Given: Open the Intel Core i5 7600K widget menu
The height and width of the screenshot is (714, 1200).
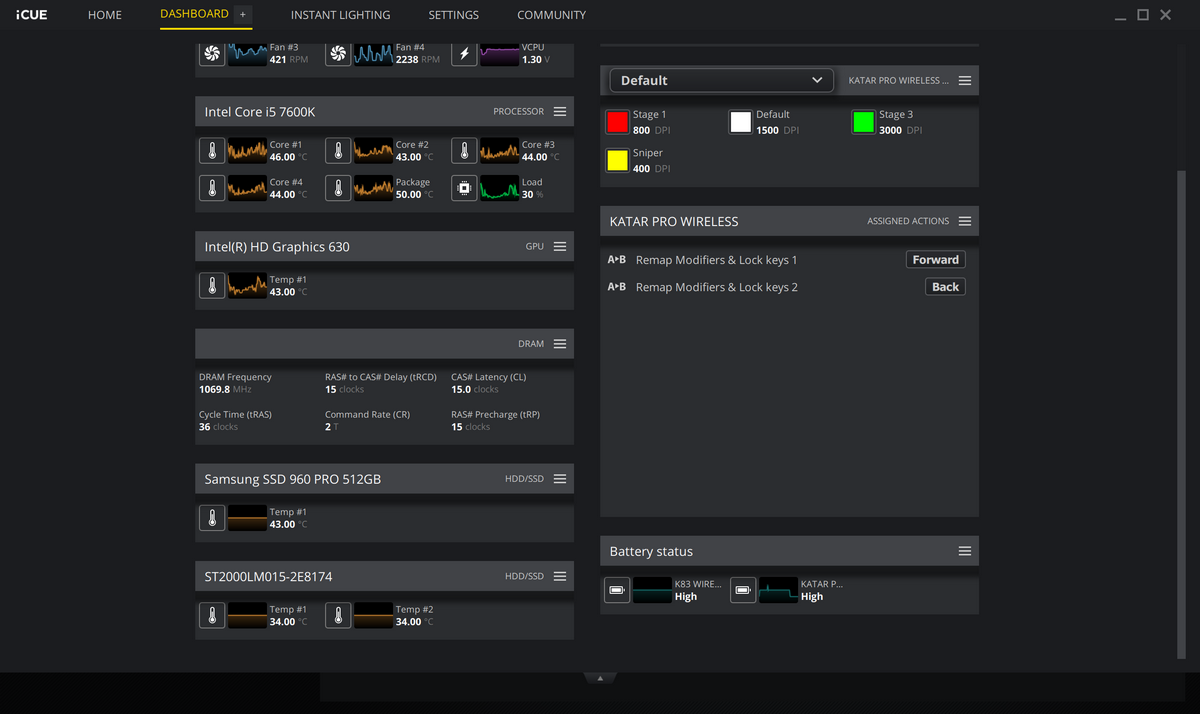Looking at the screenshot, I should [x=560, y=112].
